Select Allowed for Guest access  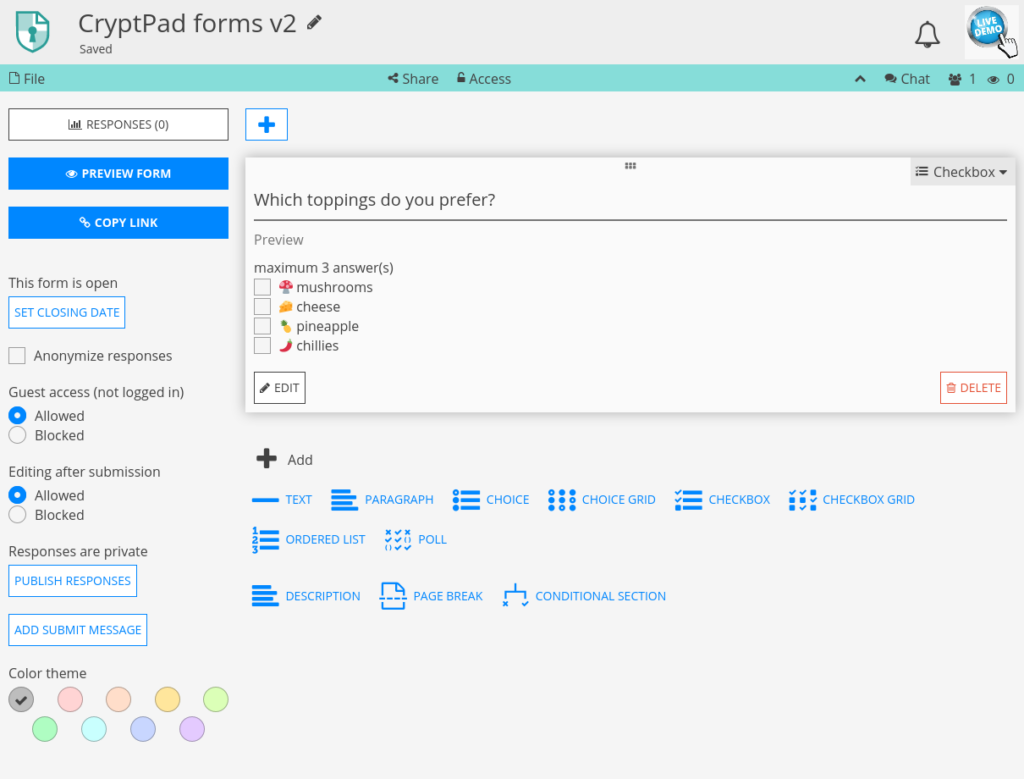18,415
